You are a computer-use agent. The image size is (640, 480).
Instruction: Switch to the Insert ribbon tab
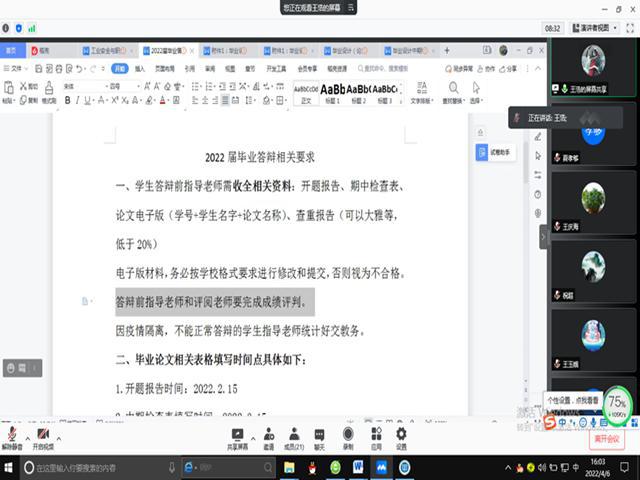pos(141,68)
